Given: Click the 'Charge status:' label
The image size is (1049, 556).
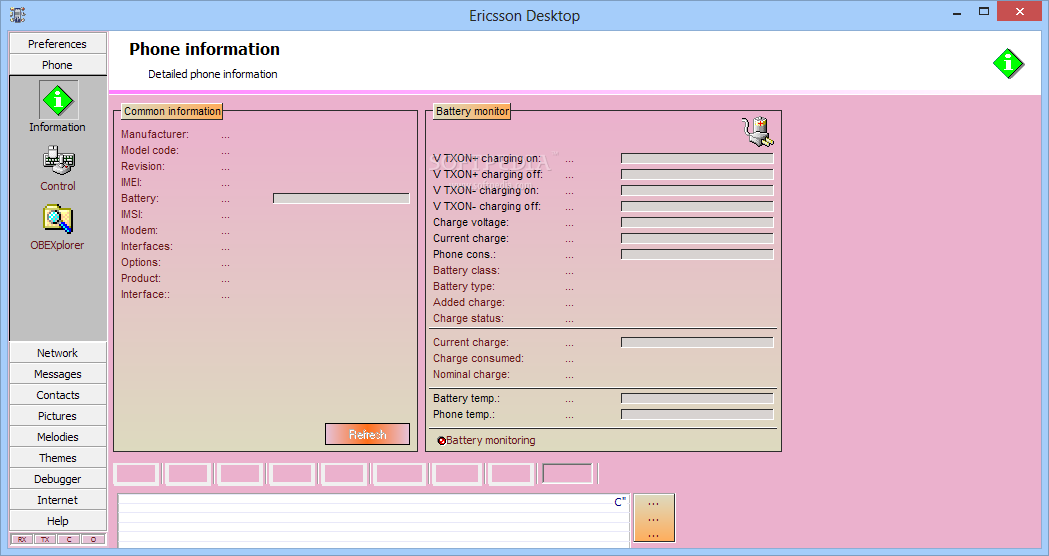Looking at the screenshot, I should click(468, 318).
